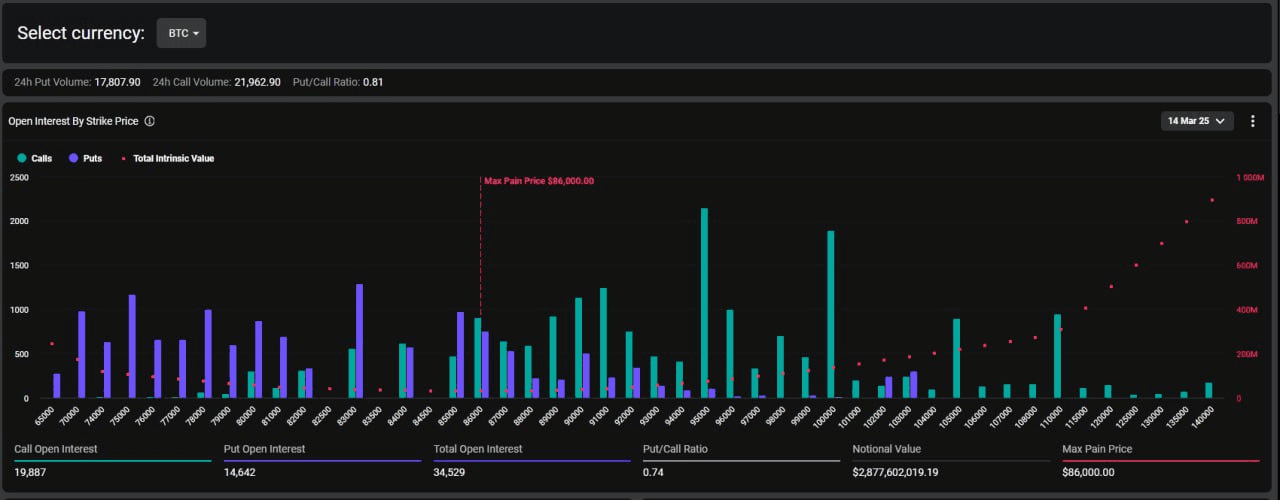Click the purple Puts legend circle icon

[74, 158]
